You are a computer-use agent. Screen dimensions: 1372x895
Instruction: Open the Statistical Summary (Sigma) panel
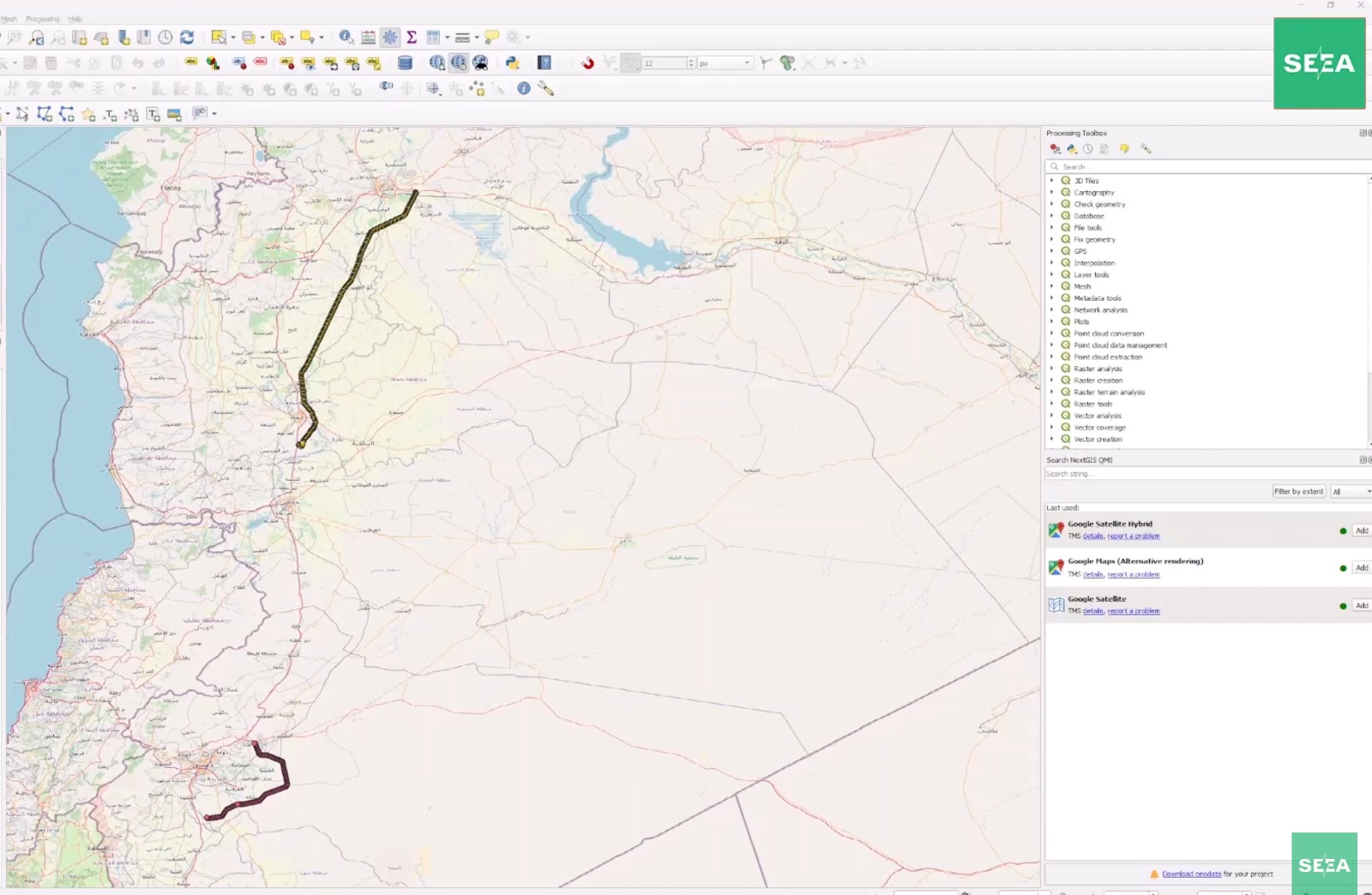tap(412, 38)
